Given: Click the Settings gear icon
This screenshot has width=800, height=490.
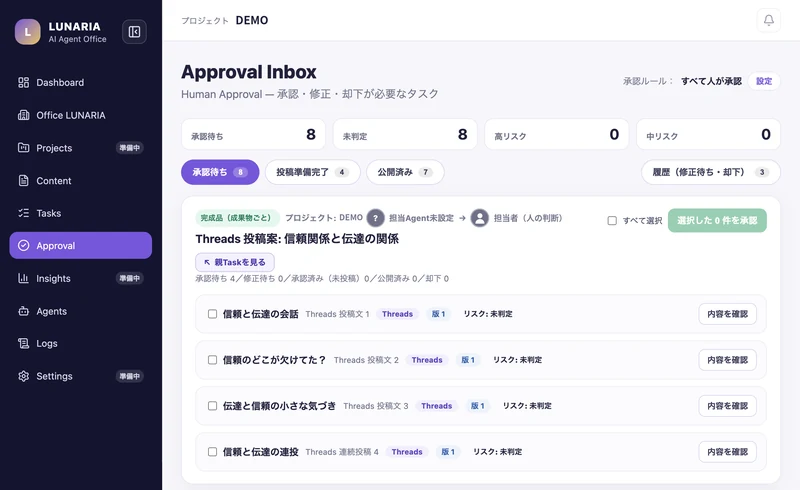Looking at the screenshot, I should (23, 376).
